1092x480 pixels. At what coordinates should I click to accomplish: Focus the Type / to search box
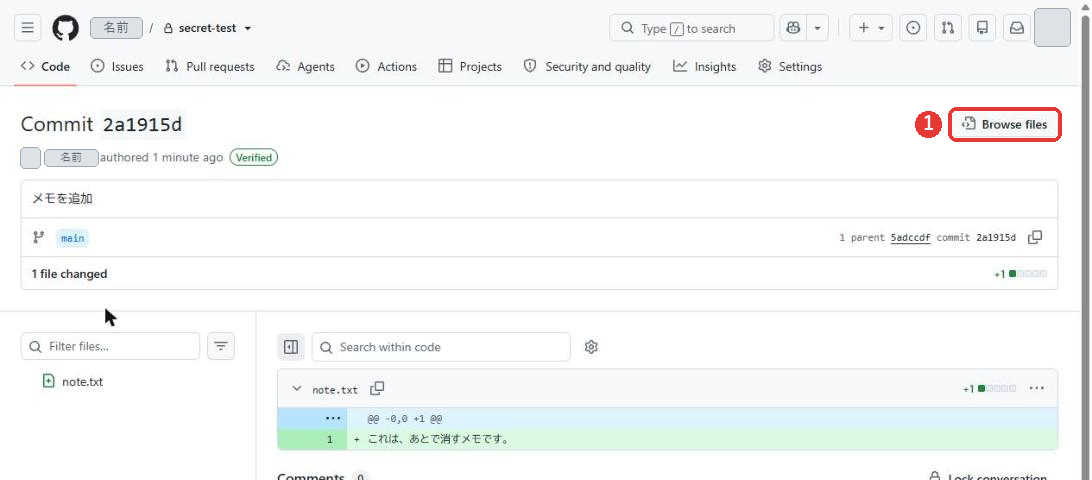(691, 28)
